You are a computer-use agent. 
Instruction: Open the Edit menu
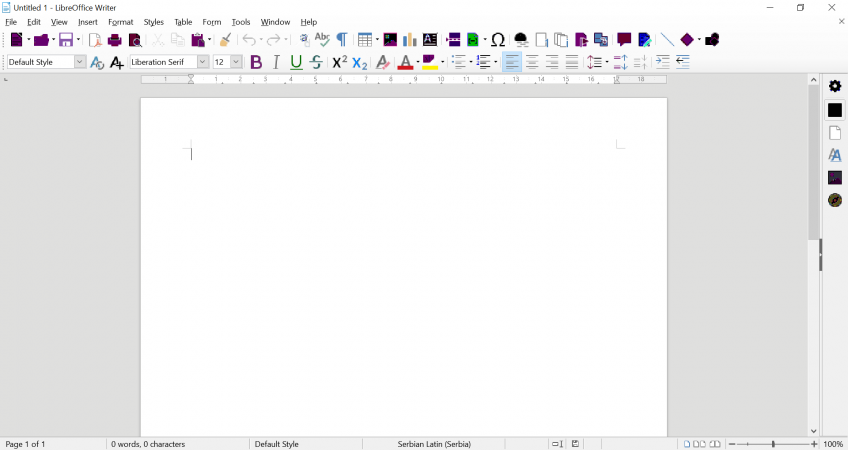(34, 22)
